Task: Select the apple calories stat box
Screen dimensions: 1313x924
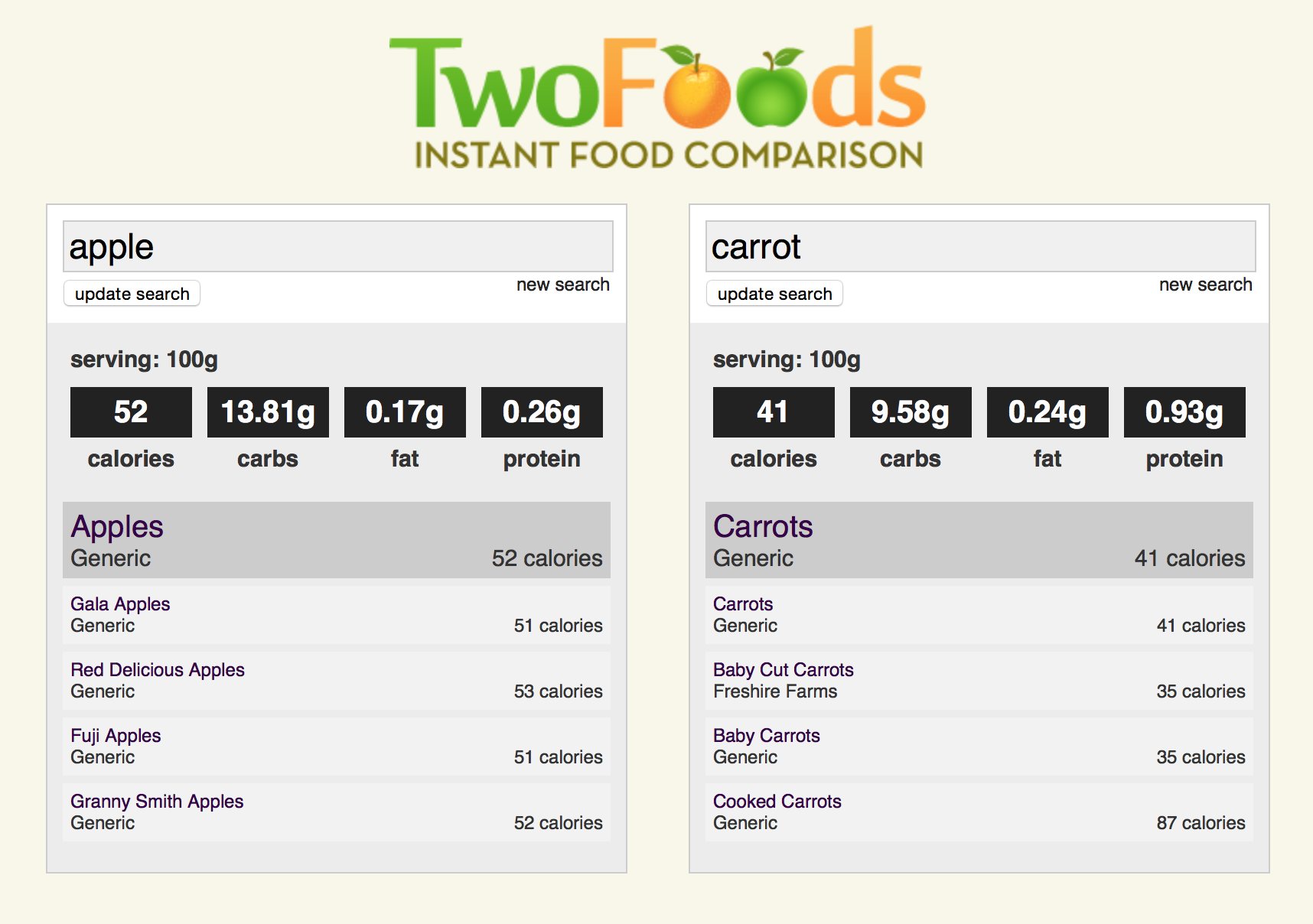Action: coord(130,412)
